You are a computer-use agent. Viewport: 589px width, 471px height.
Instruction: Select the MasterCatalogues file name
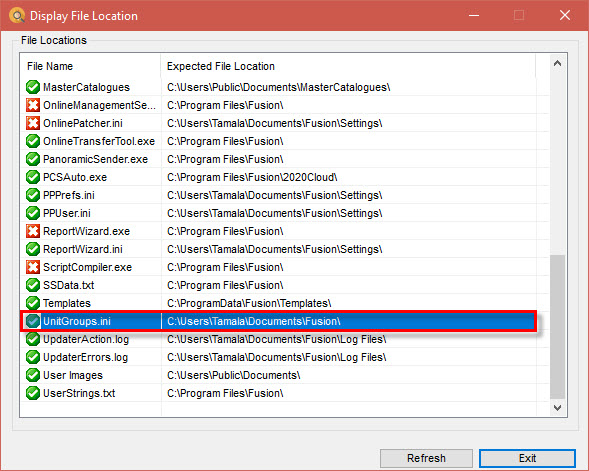click(86, 87)
